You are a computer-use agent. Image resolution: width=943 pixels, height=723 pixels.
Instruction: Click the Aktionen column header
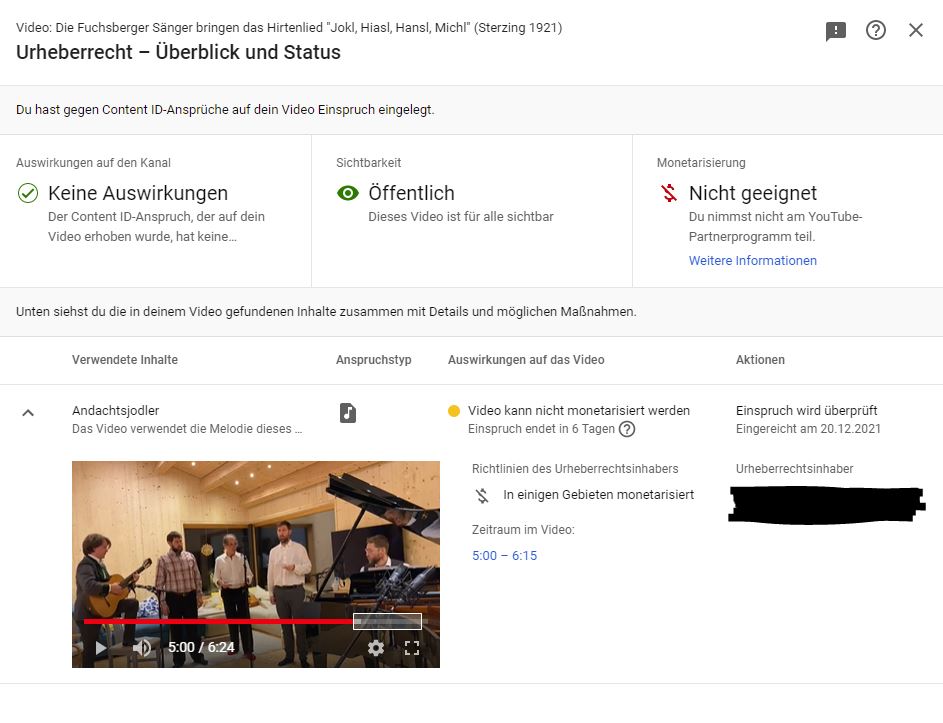tap(760, 360)
